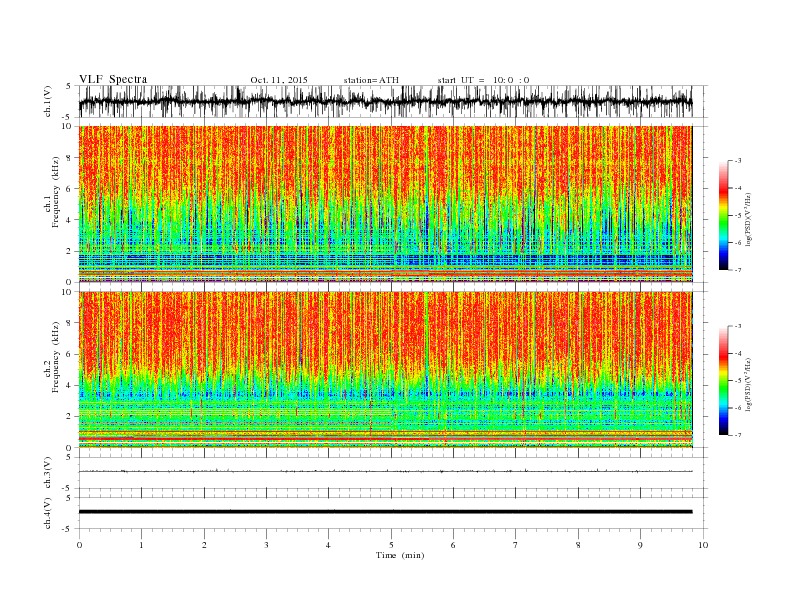Select the "ch.1(V)" axis label
The image size is (792, 612).
(48, 101)
